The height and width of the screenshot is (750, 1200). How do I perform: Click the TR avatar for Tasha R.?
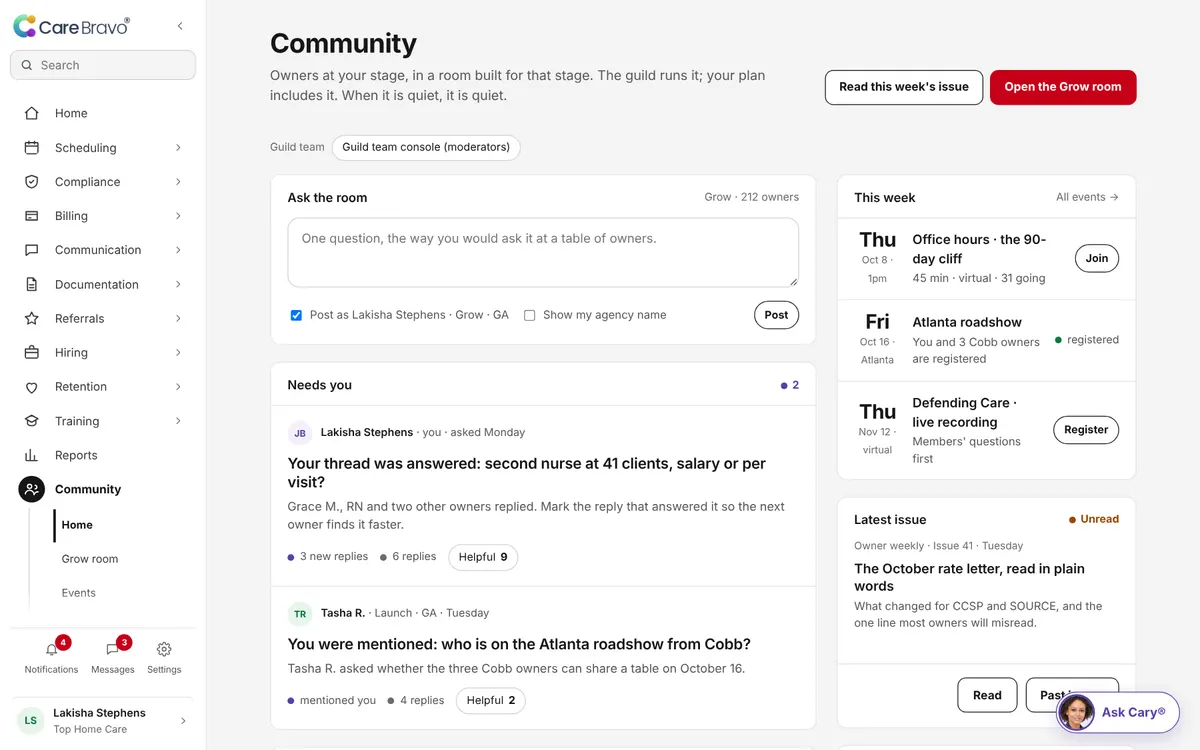[300, 613]
